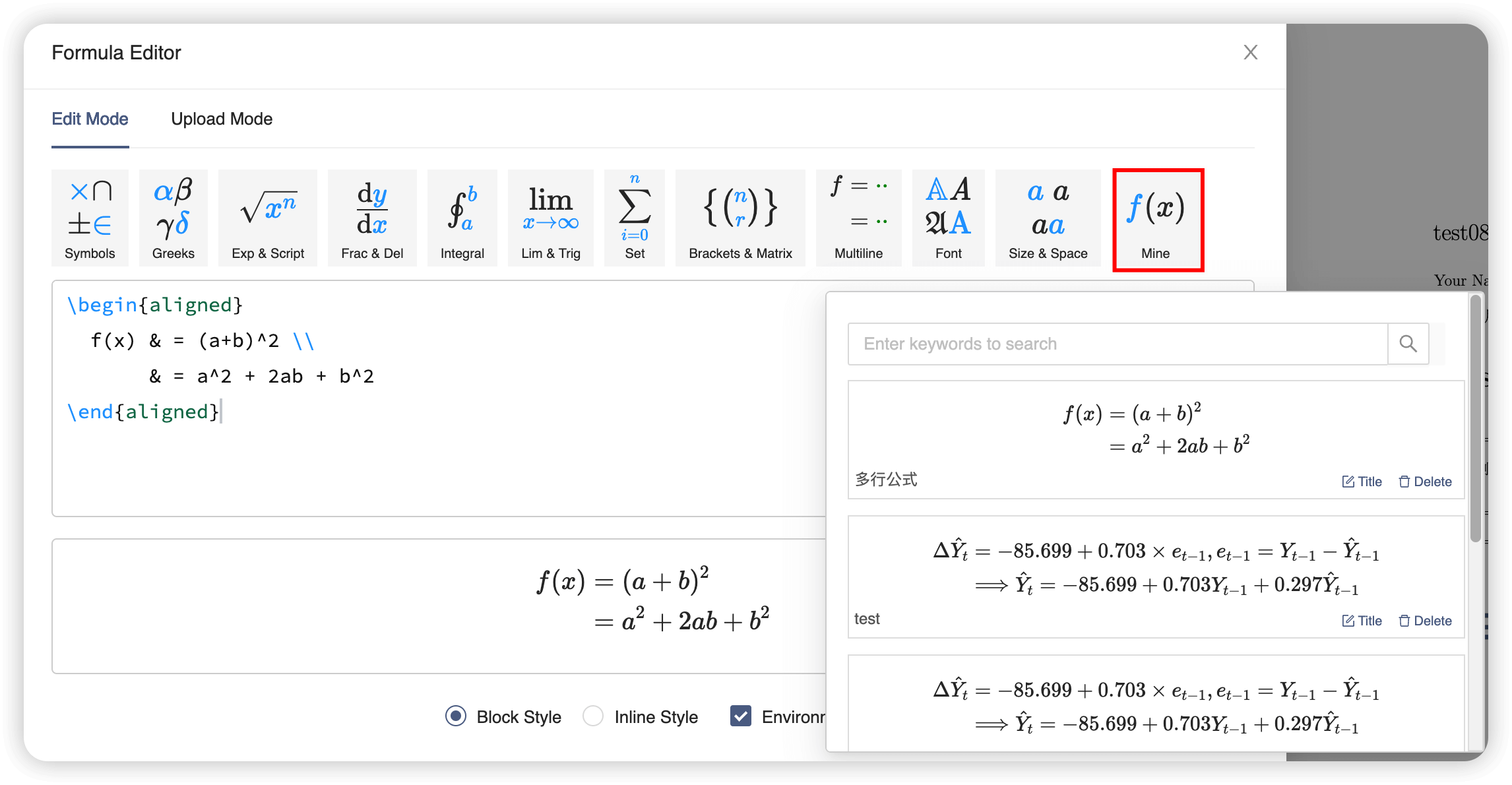
Task: Select the Exp & Script tool
Action: point(268,218)
